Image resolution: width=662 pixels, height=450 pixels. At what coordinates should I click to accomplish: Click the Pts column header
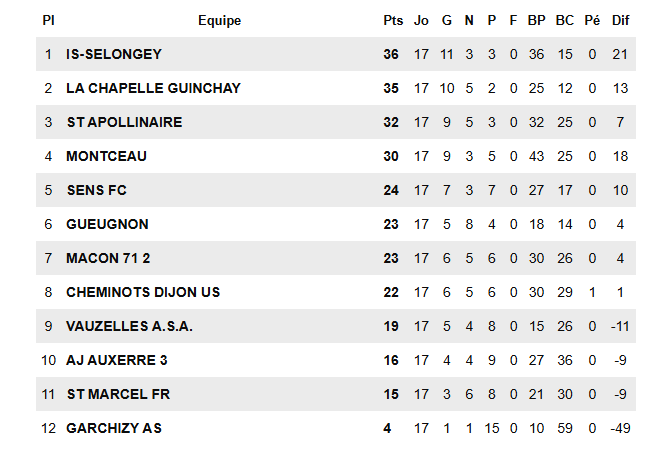coord(391,20)
